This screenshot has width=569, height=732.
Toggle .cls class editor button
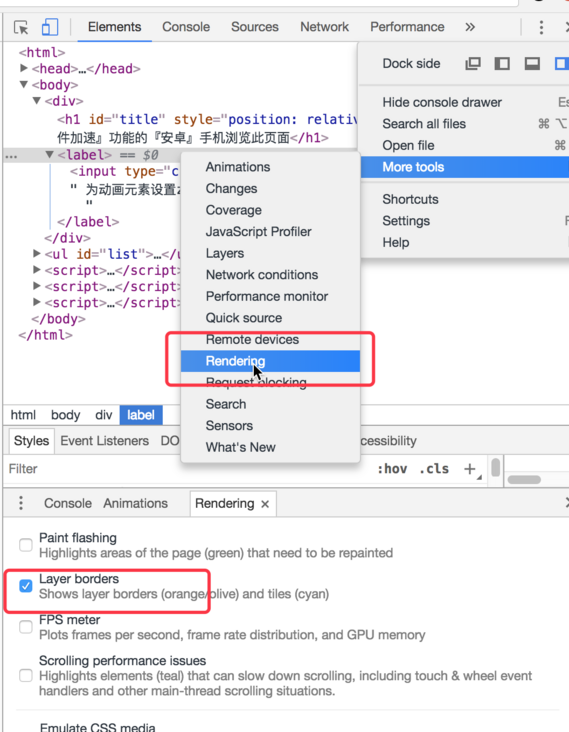(x=434, y=469)
